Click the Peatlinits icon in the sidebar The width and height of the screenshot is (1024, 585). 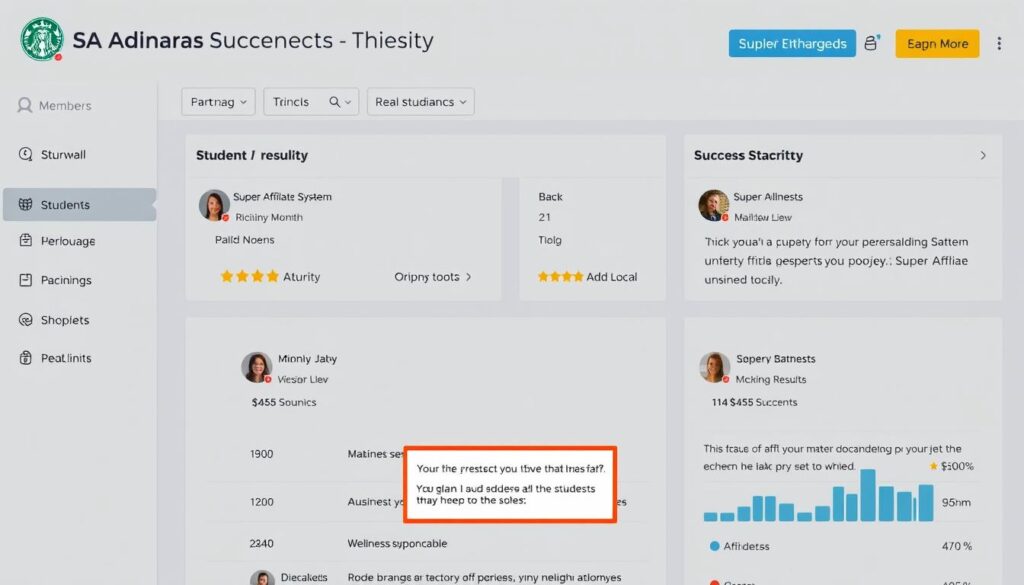pyautogui.click(x=25, y=357)
